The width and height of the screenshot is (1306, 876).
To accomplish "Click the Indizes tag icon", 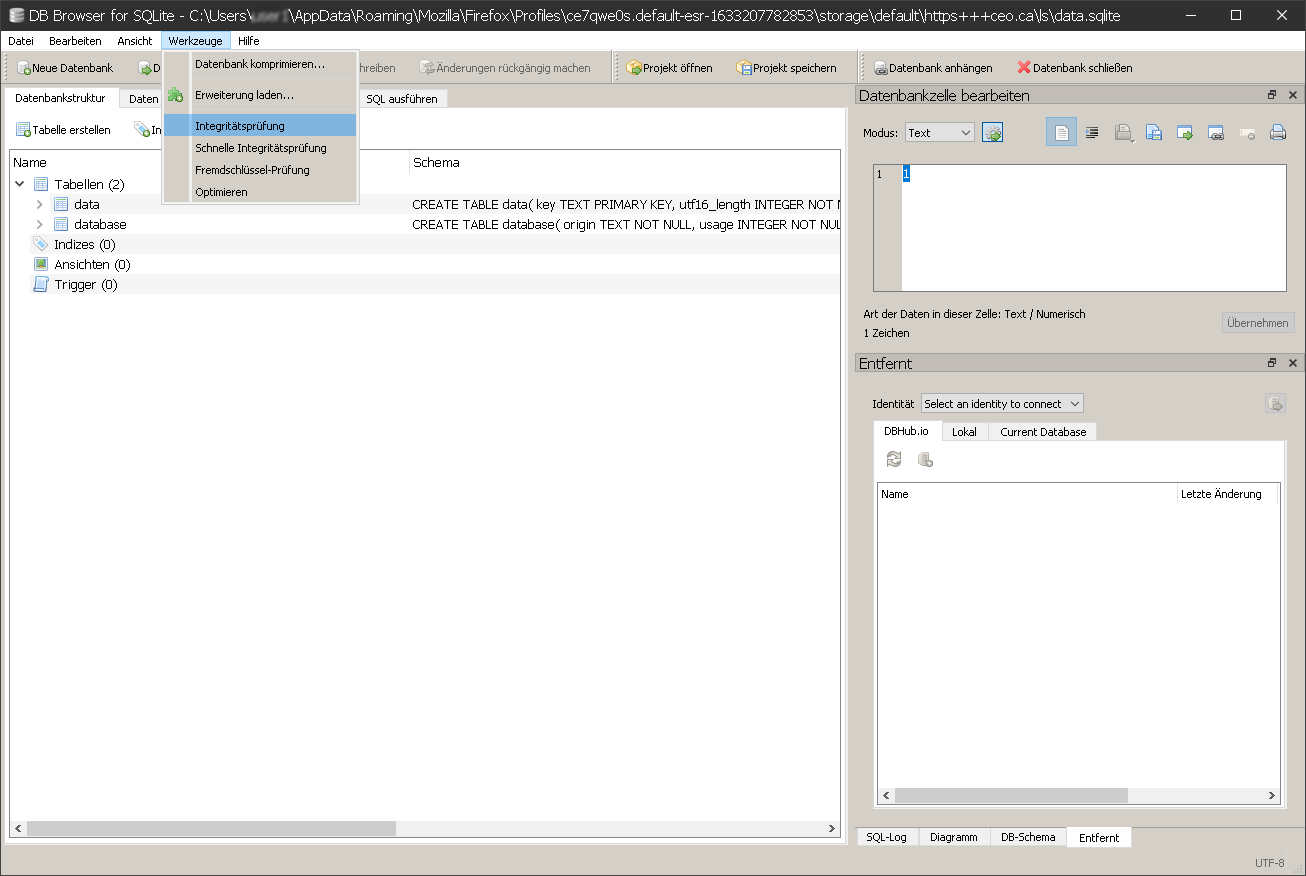I will click(x=41, y=244).
